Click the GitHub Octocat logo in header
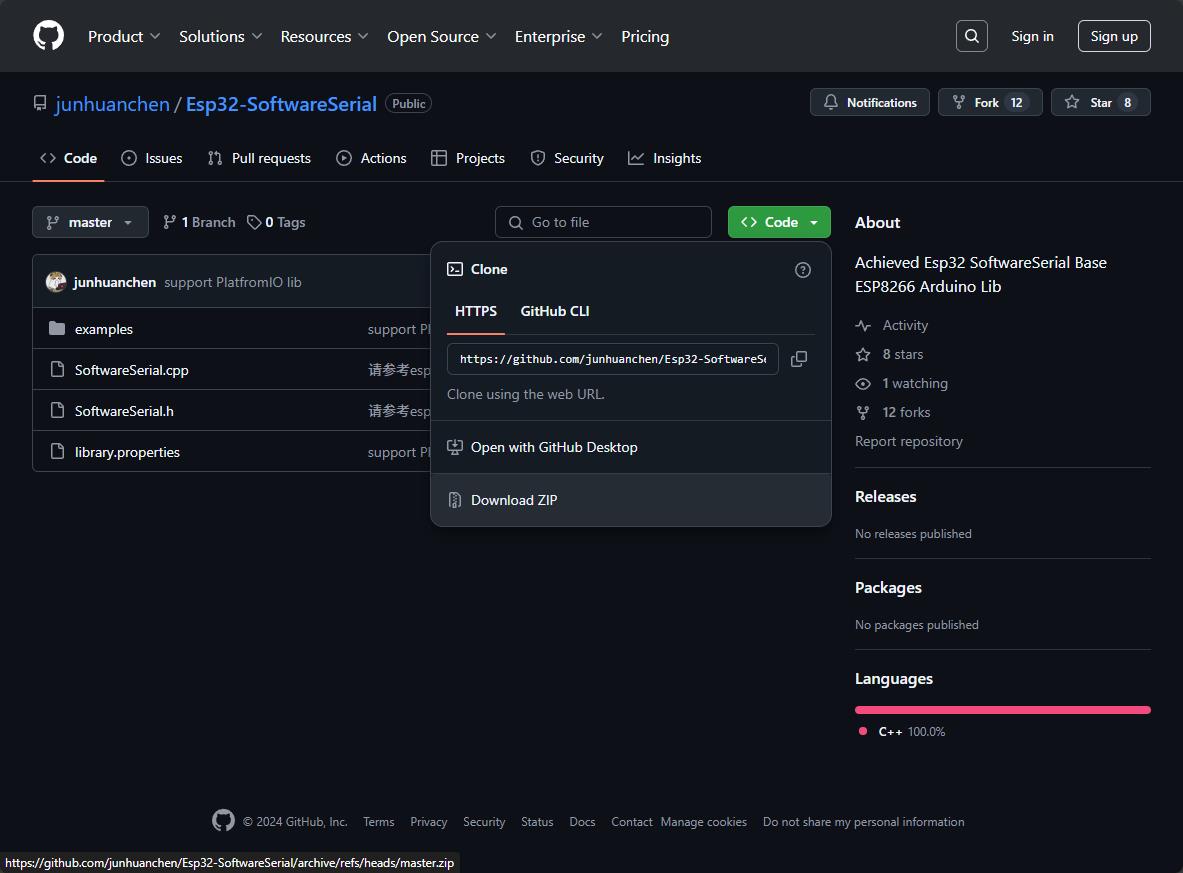1183x873 pixels. [48, 35]
